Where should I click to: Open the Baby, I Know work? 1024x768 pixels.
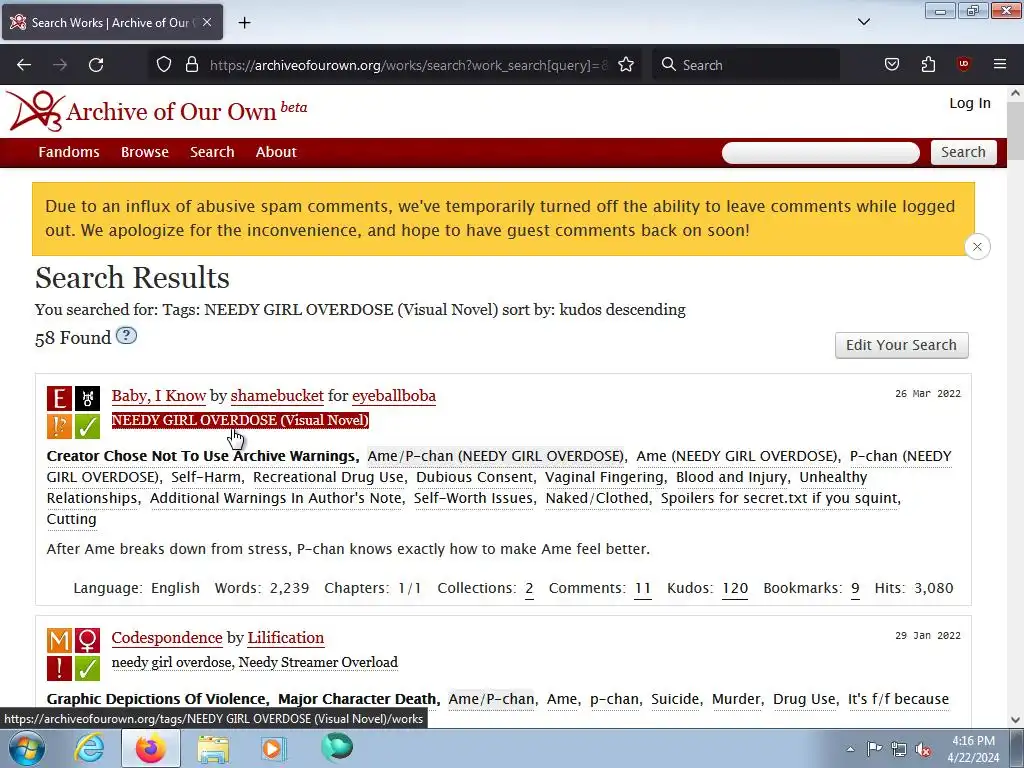tap(159, 396)
